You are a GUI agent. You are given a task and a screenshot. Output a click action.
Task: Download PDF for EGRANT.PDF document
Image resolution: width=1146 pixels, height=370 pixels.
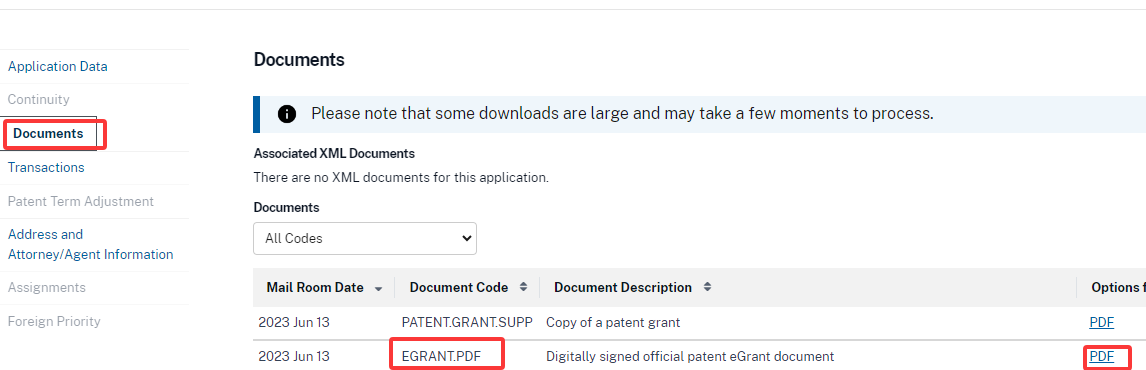(x=1101, y=356)
